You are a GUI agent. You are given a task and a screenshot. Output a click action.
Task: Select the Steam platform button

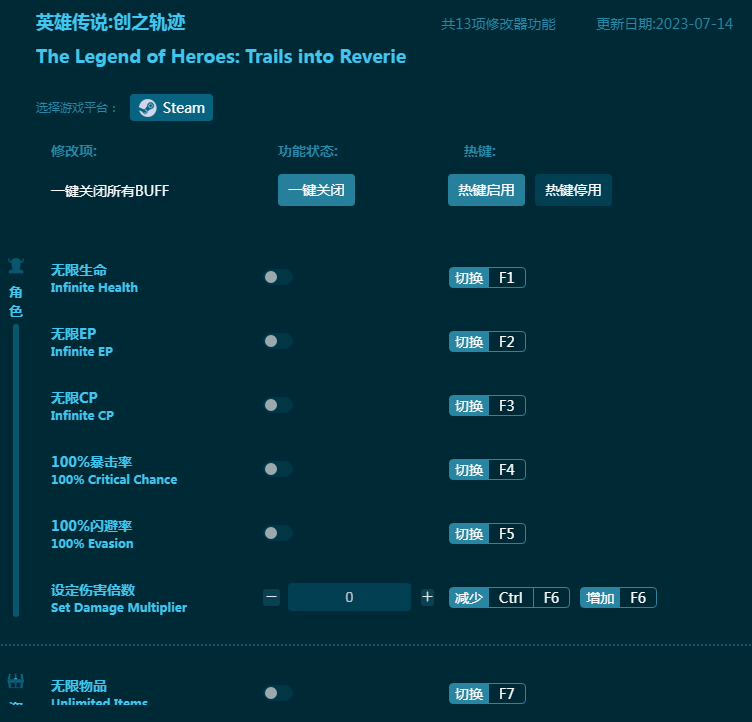click(171, 107)
